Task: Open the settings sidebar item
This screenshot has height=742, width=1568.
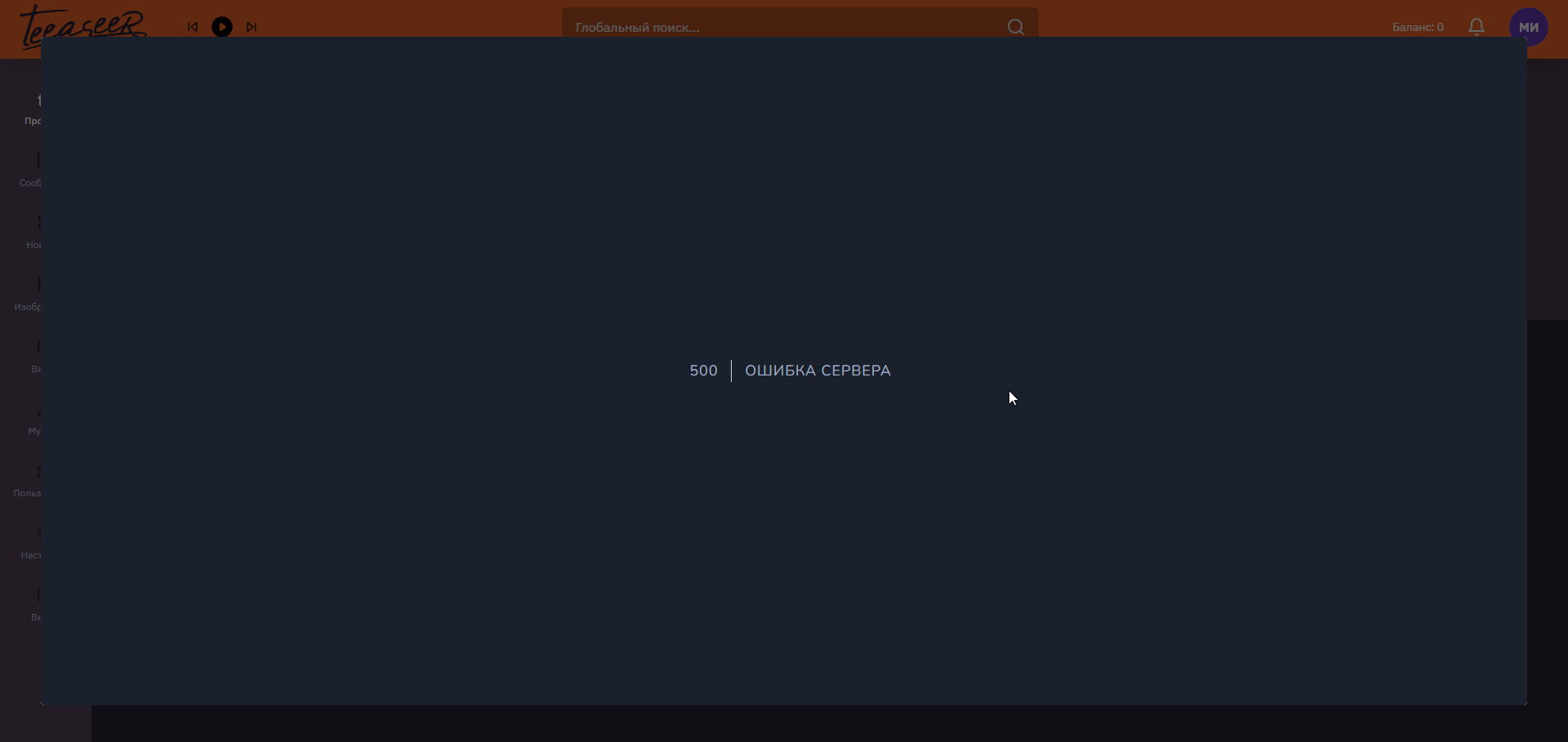Action: tap(31, 544)
